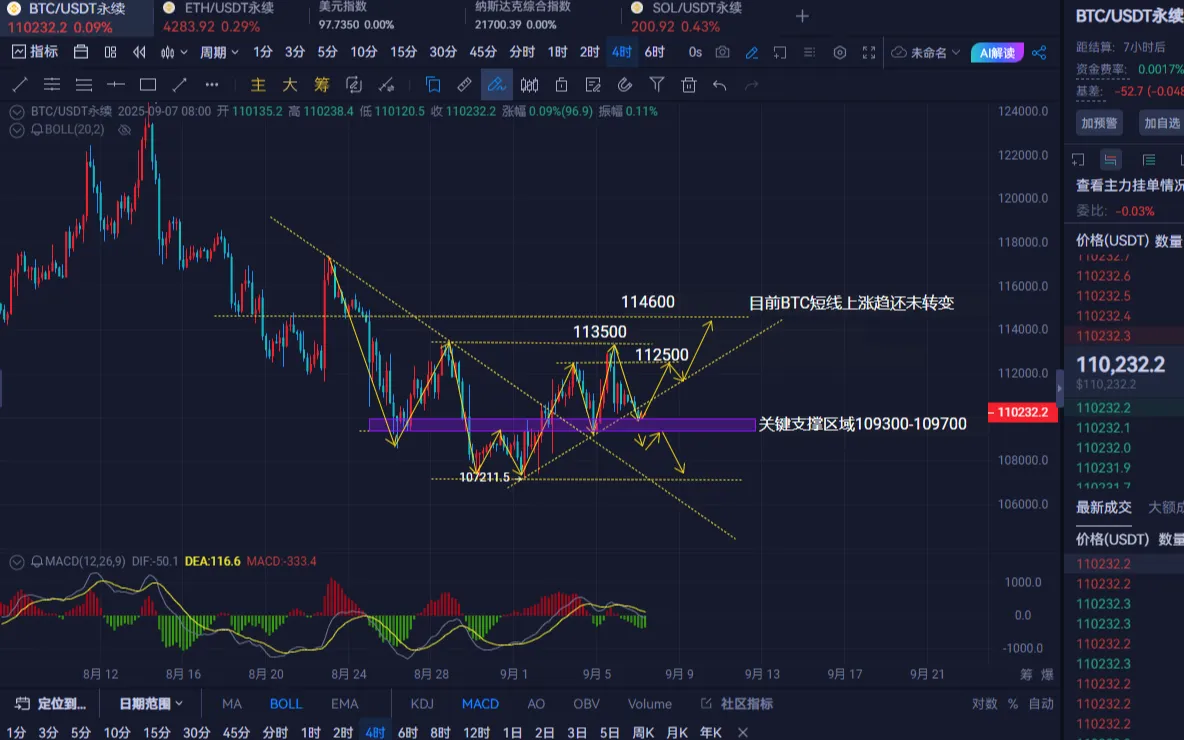Close the bottom timeframe row
The height and width of the screenshot is (740, 1184).
click(x=742, y=732)
